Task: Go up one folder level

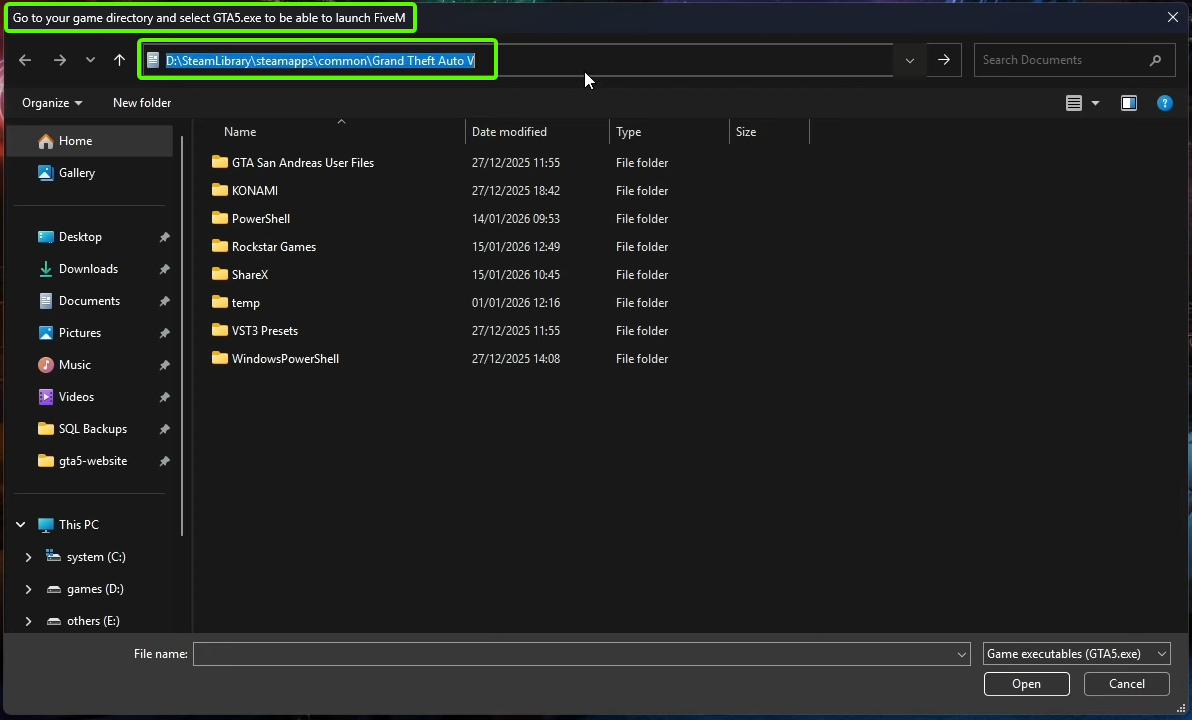Action: coord(119,60)
